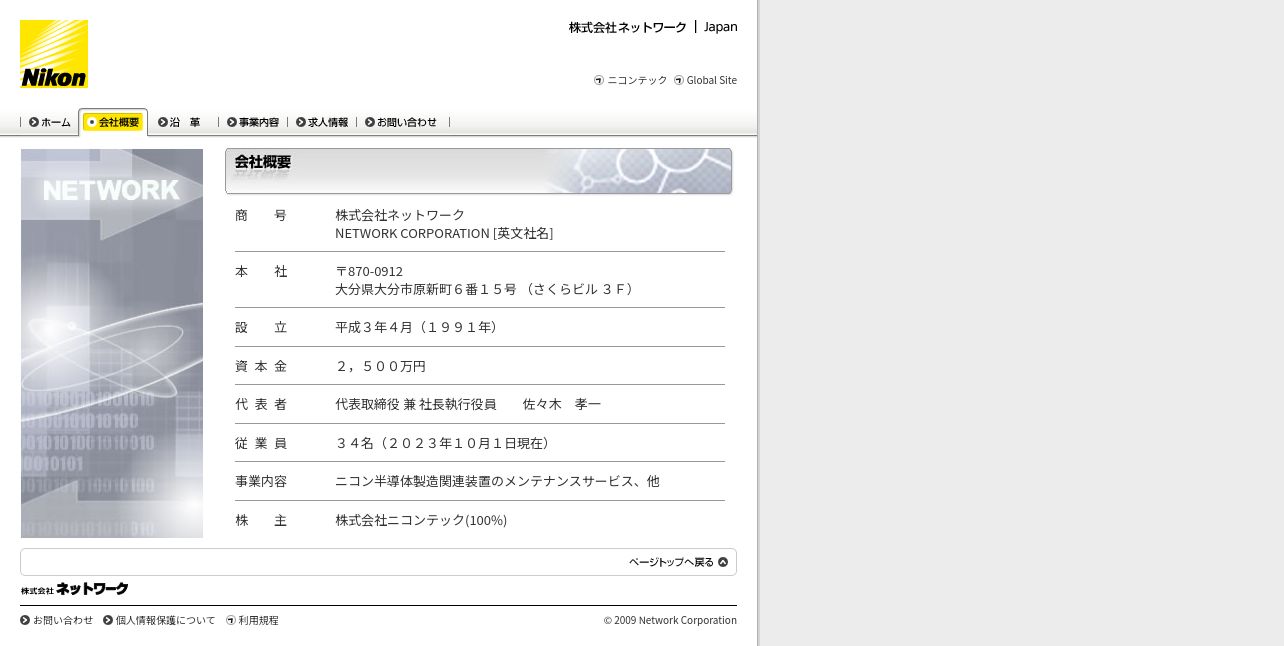Click the arrow icon before footer お問い合わせ
The image size is (1284, 646).
tap(25, 620)
